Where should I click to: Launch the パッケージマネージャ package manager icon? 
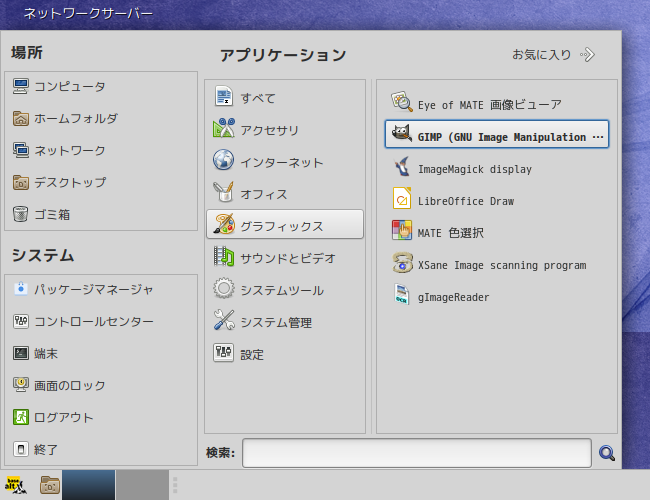(x=20, y=289)
